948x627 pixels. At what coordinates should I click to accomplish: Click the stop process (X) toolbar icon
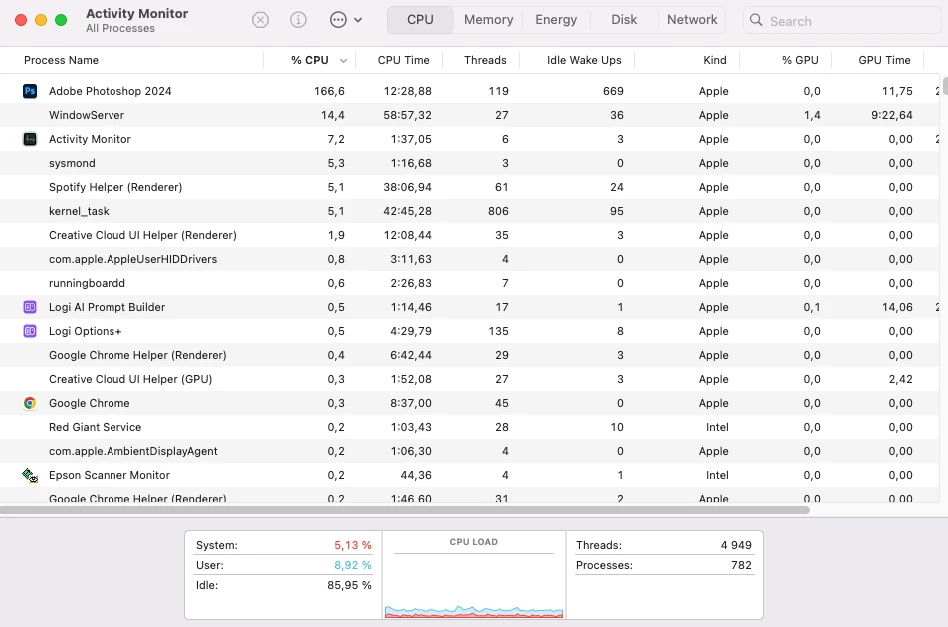[260, 20]
